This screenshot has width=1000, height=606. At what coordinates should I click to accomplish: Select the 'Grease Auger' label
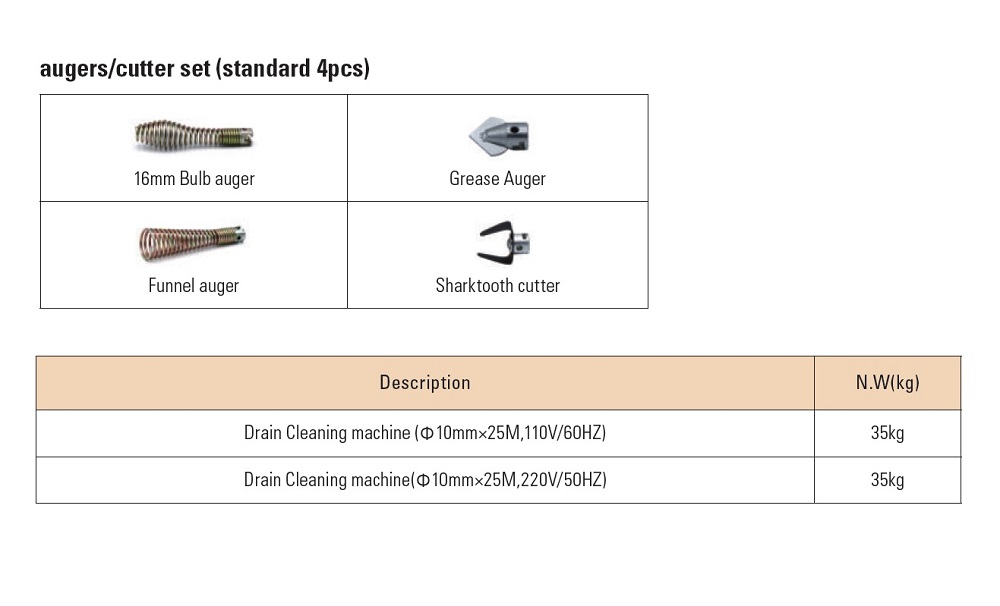[x=497, y=179]
